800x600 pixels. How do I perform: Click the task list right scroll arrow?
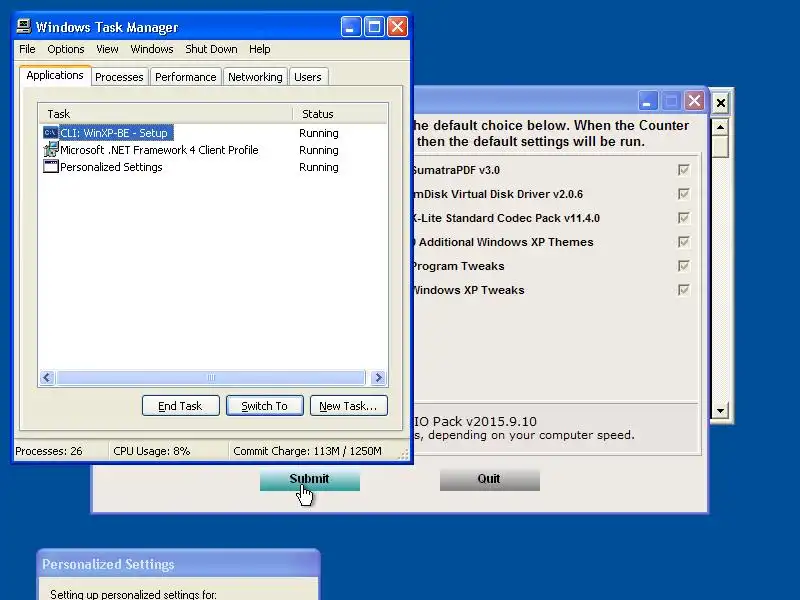click(x=379, y=378)
